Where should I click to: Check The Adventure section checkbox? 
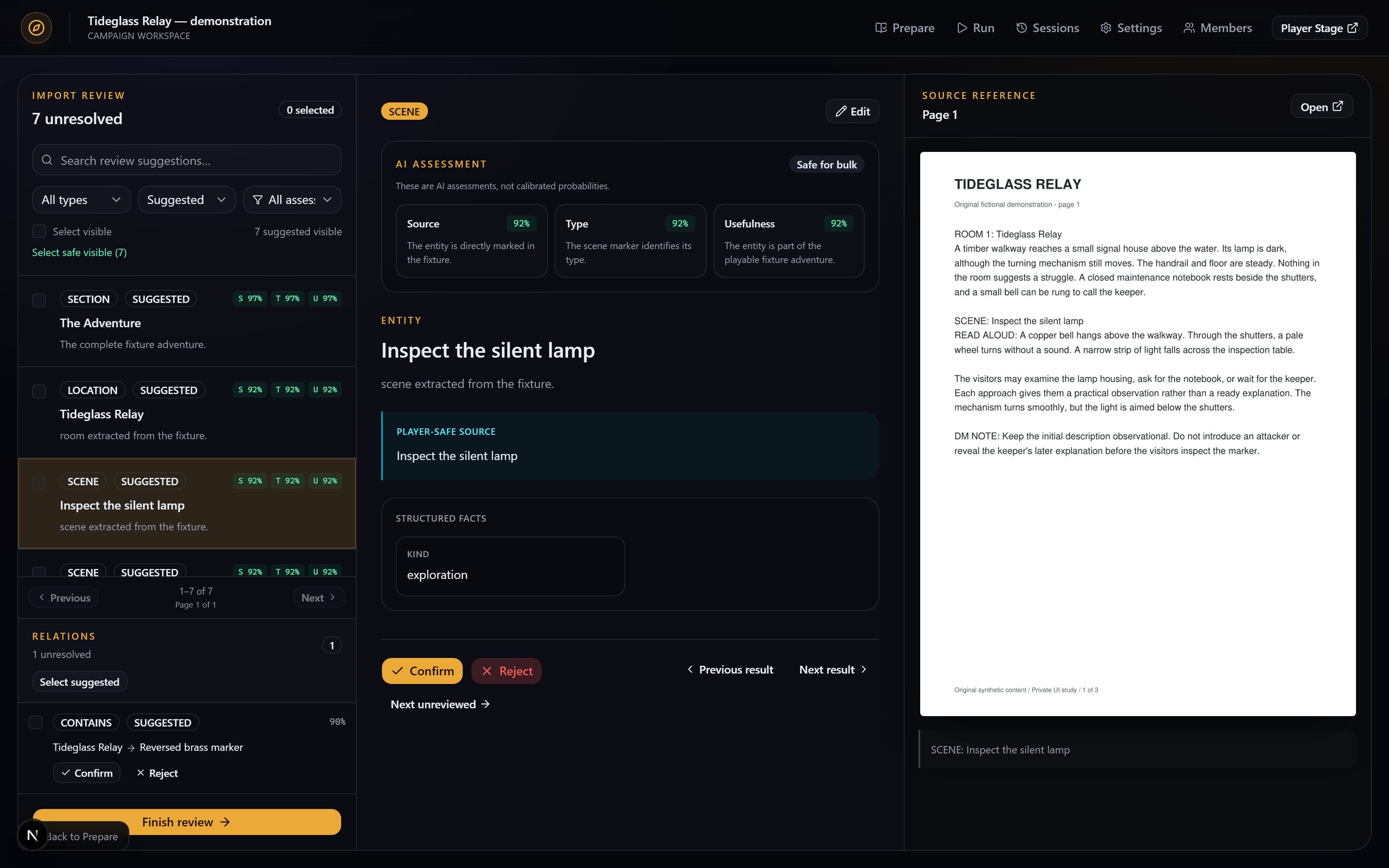[x=39, y=300]
